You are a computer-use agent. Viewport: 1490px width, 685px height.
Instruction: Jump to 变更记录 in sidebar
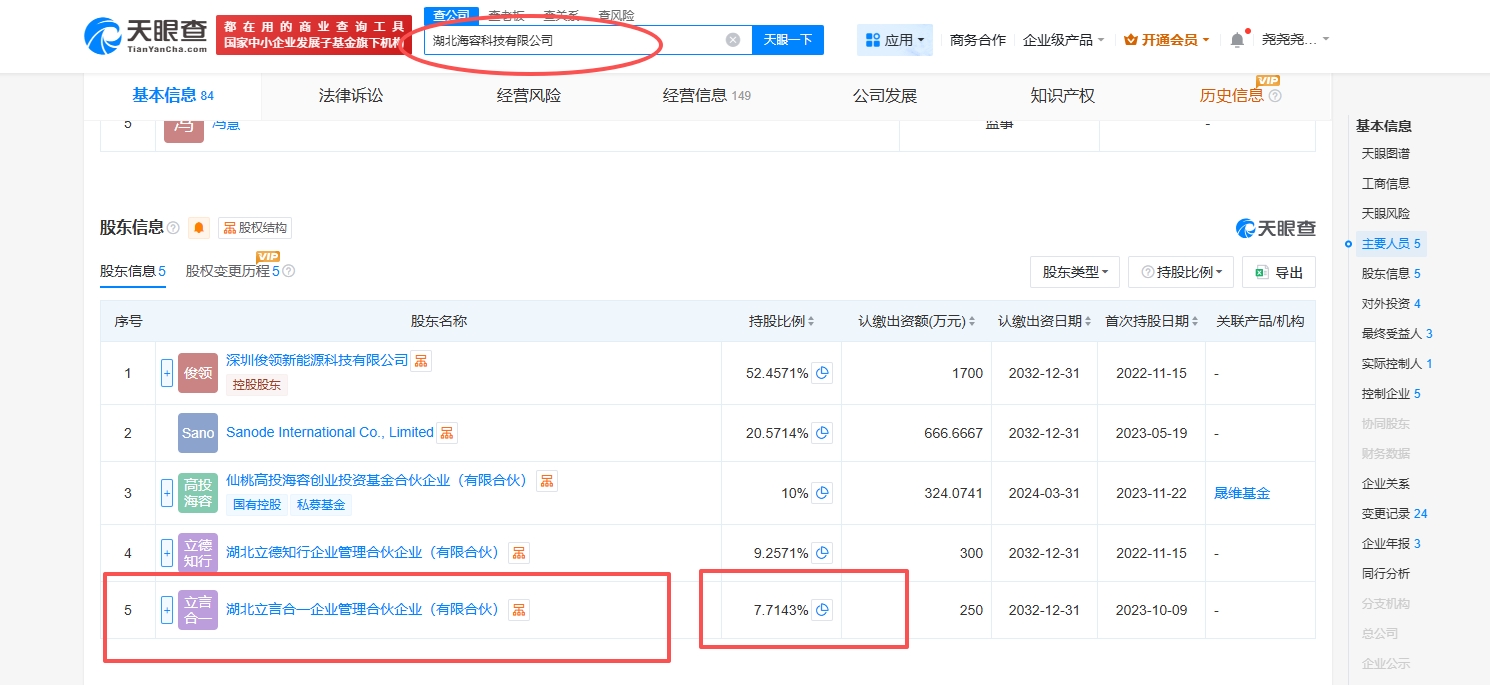point(1394,514)
